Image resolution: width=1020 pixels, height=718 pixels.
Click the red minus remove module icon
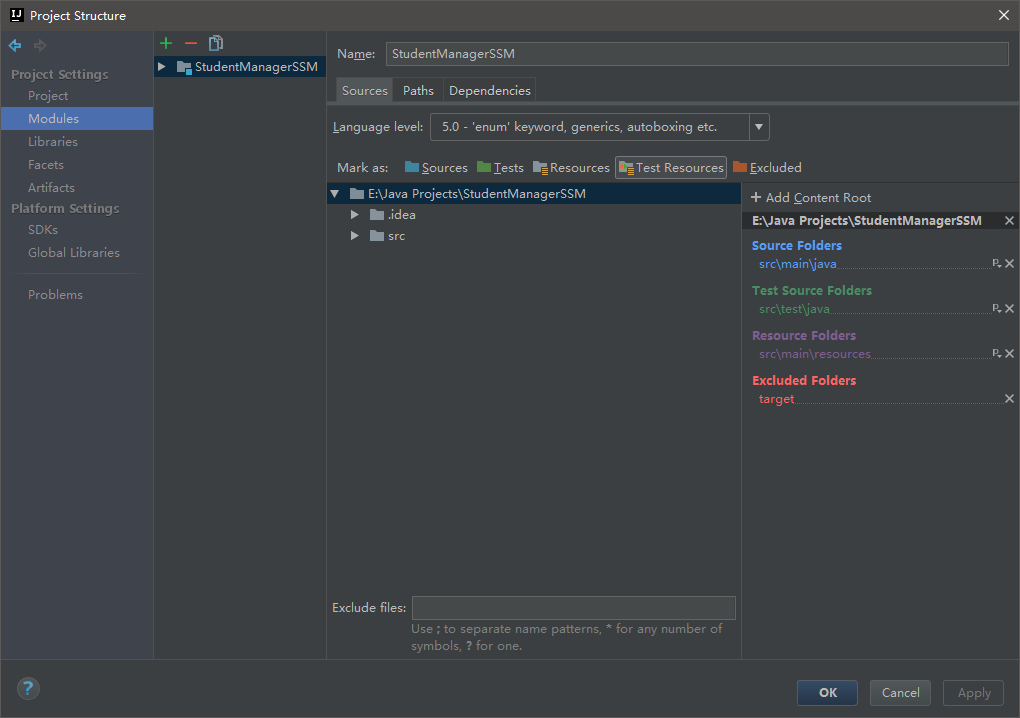click(x=191, y=43)
